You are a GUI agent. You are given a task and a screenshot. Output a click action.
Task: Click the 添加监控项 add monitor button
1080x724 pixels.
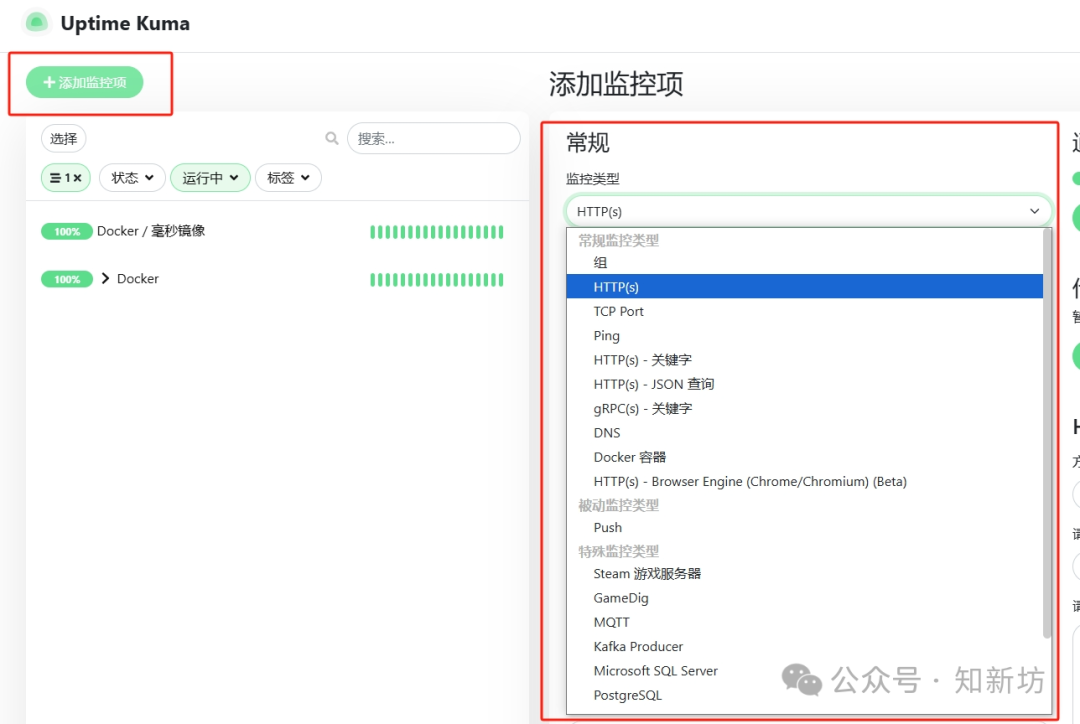(x=85, y=83)
